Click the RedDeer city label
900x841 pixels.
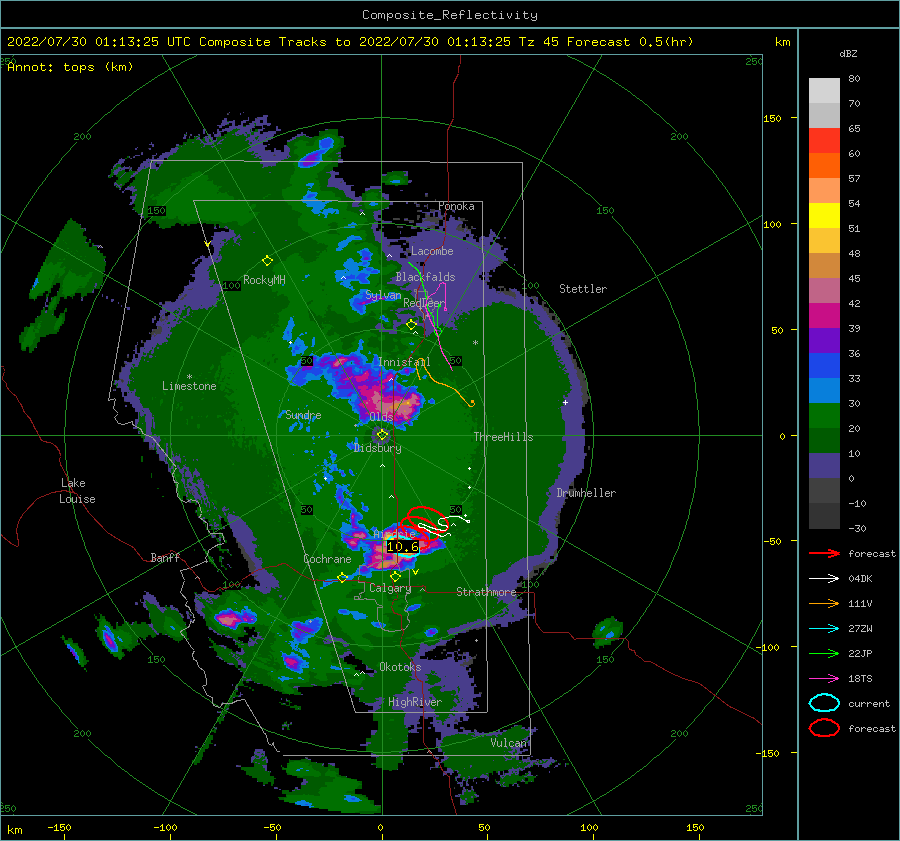pyautogui.click(x=424, y=303)
